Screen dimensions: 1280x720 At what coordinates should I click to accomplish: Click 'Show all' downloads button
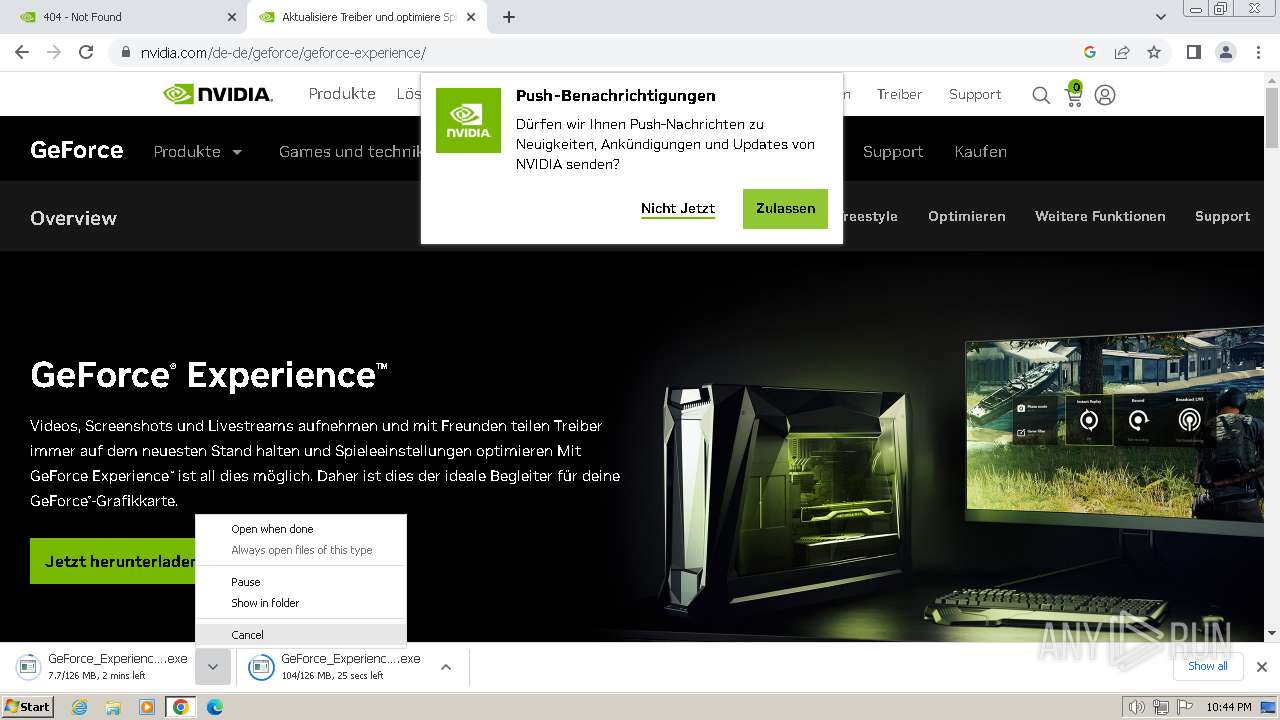pyautogui.click(x=1208, y=666)
